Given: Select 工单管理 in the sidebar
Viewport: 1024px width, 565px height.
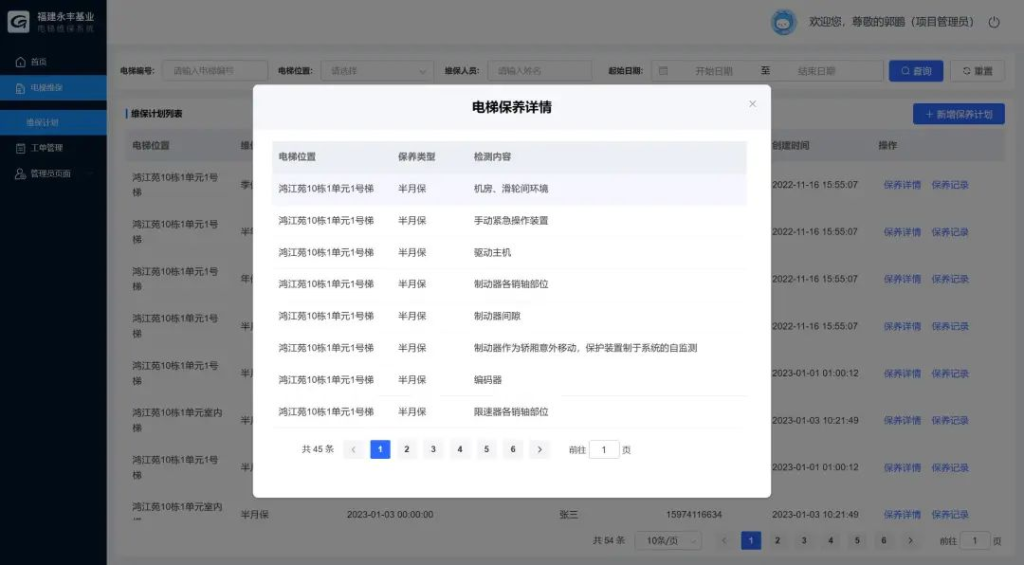Looking at the screenshot, I should 46,148.
